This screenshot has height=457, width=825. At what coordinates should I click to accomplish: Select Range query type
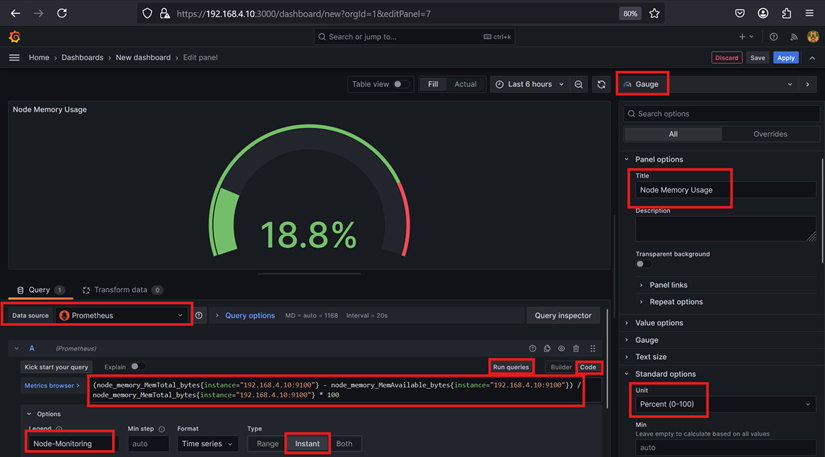pos(267,444)
